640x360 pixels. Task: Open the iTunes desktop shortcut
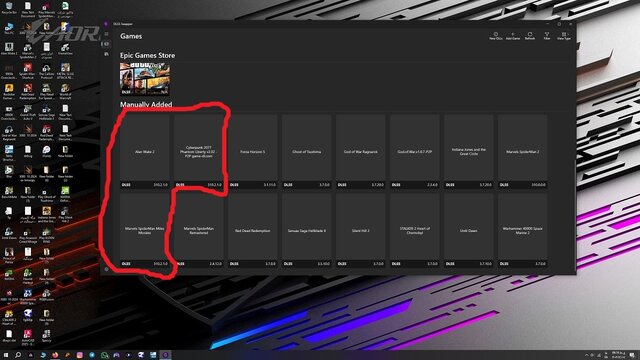point(46,151)
